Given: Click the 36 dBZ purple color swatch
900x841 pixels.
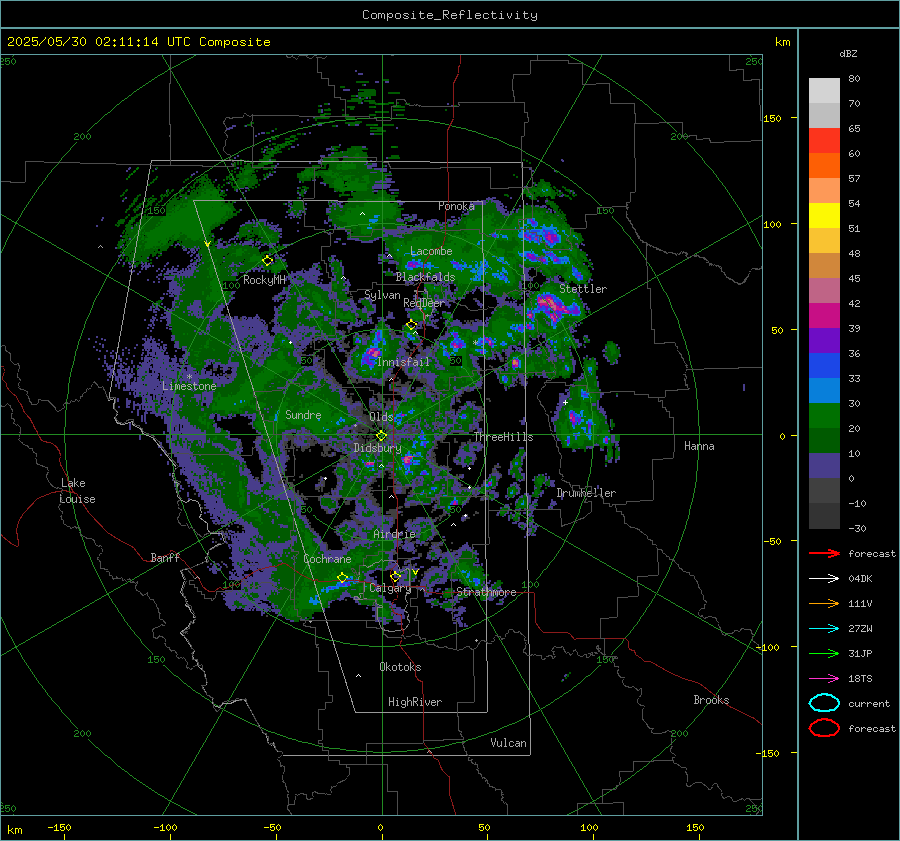Looking at the screenshot, I should coord(824,341).
